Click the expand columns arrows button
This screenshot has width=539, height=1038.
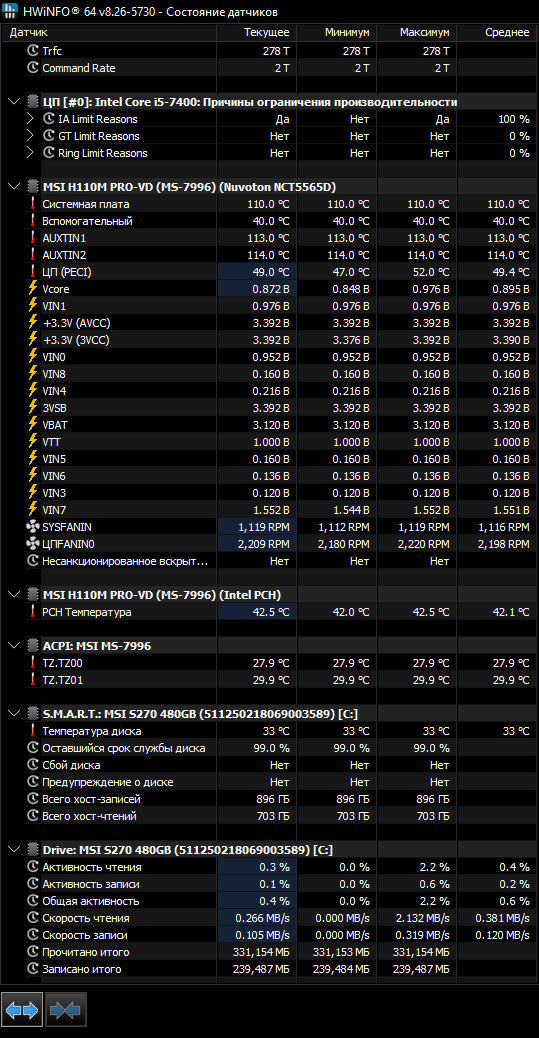click(x=22, y=1010)
